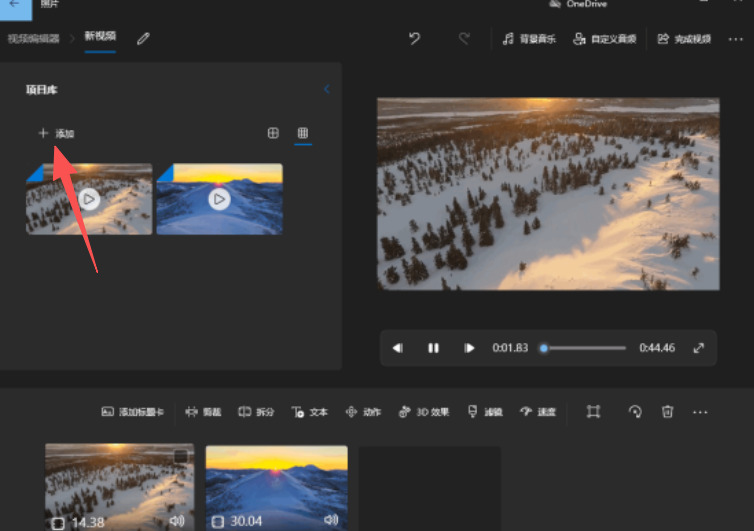This screenshot has height=531, width=754.
Task: Switch the library to the small grid view
Action: tap(303, 133)
